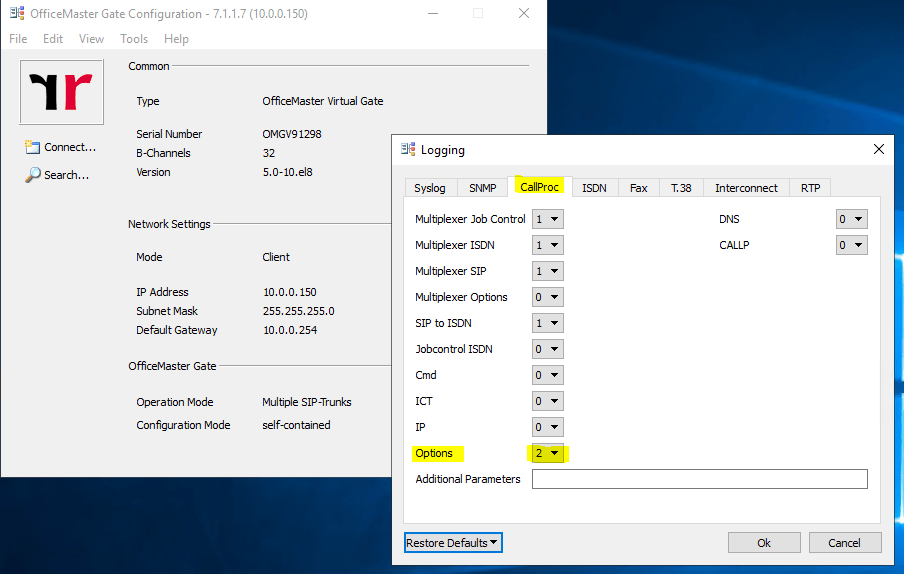Screen dimensions: 904x574
Task: Switch to the Fax tab
Action: [x=638, y=188]
